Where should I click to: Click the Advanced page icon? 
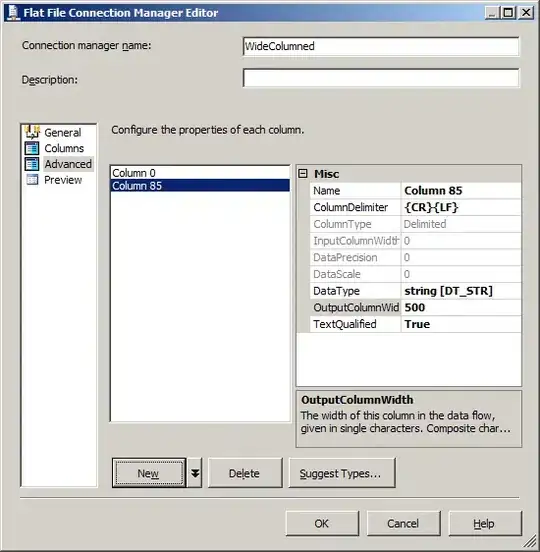32,164
